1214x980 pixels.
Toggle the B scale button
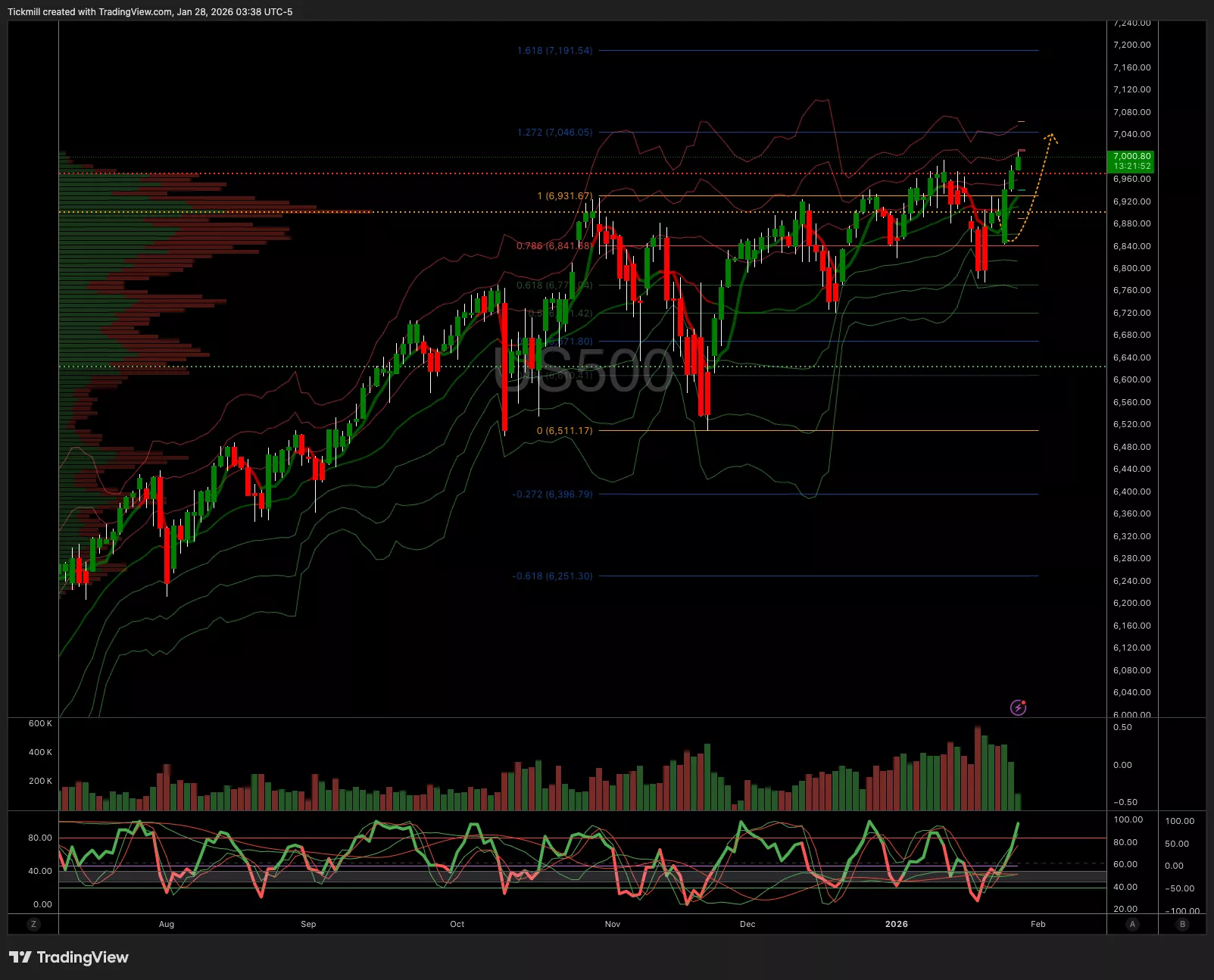coord(1182,924)
